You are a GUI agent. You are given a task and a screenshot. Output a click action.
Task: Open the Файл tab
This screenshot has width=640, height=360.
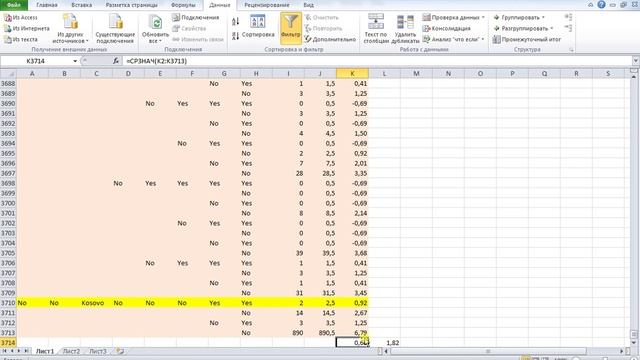pos(14,5)
